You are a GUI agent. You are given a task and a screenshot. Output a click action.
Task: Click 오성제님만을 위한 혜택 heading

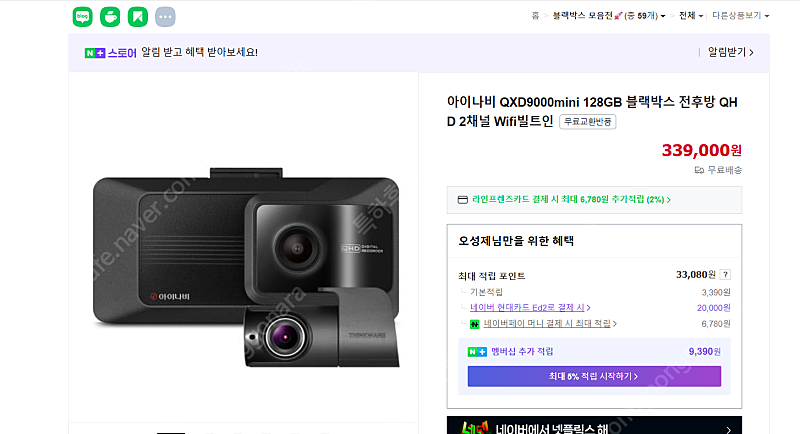tap(516, 241)
